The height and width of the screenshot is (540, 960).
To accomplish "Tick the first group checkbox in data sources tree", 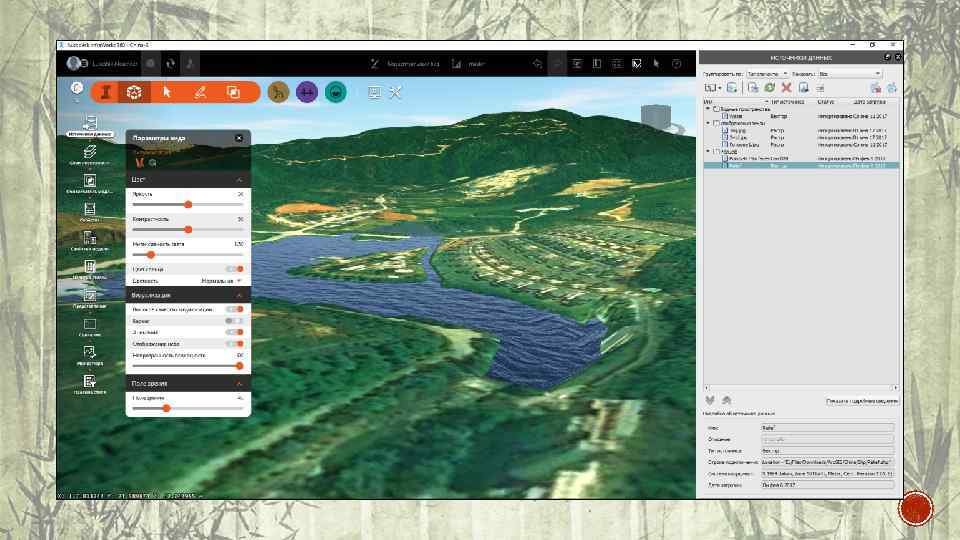I will (x=716, y=109).
